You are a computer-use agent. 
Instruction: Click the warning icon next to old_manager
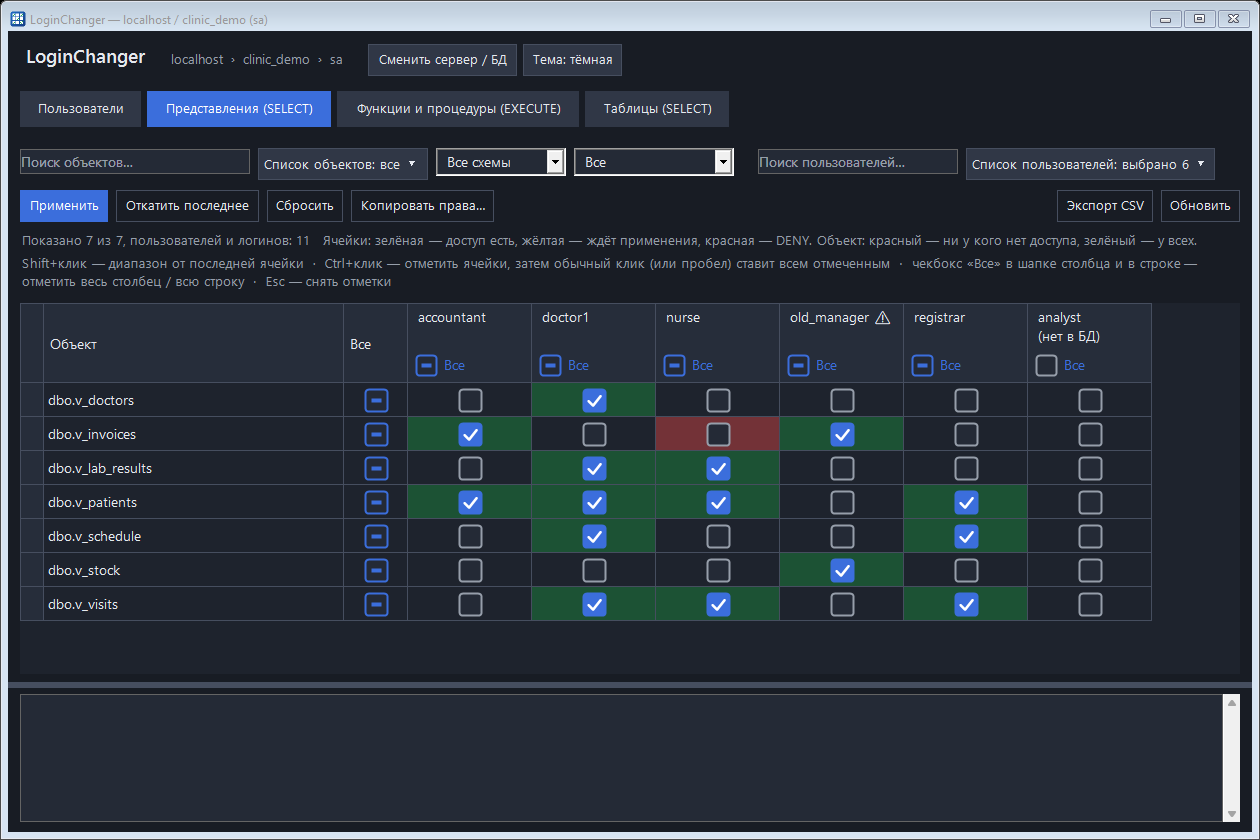coord(883,318)
